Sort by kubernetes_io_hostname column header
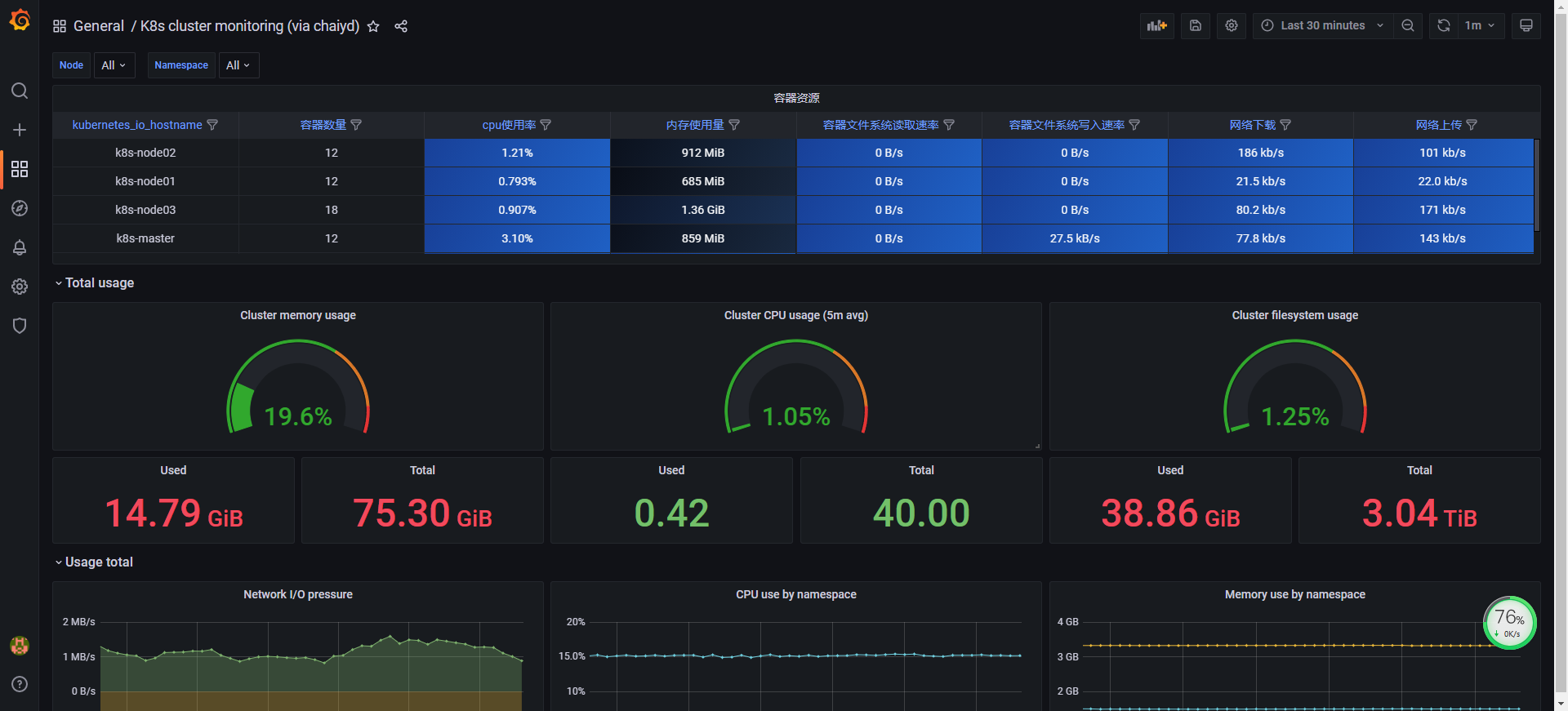This screenshot has height=711, width=1568. pos(137,125)
